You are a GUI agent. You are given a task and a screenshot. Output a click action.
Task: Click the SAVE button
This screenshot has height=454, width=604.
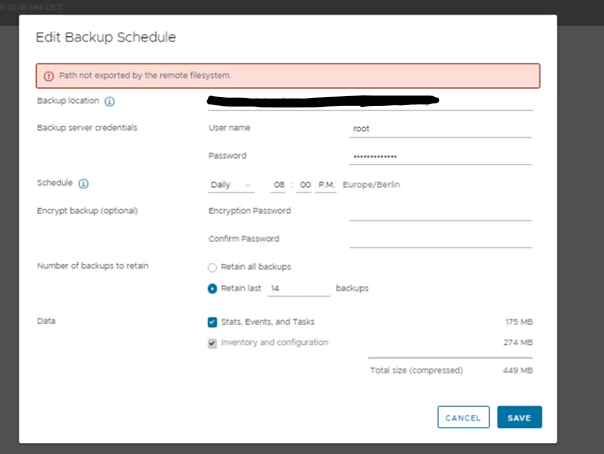click(519, 417)
